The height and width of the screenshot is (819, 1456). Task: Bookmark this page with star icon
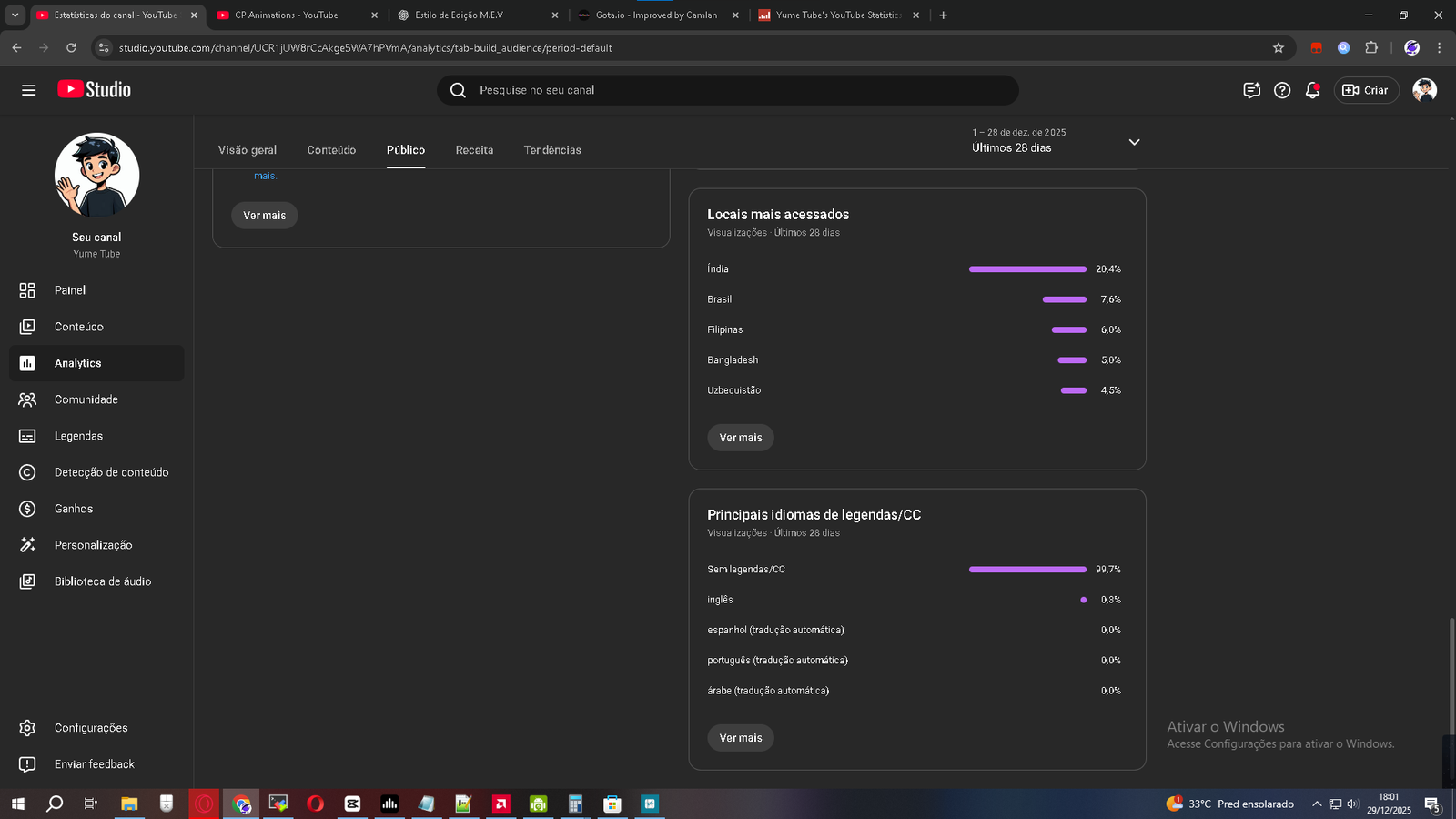click(x=1278, y=48)
